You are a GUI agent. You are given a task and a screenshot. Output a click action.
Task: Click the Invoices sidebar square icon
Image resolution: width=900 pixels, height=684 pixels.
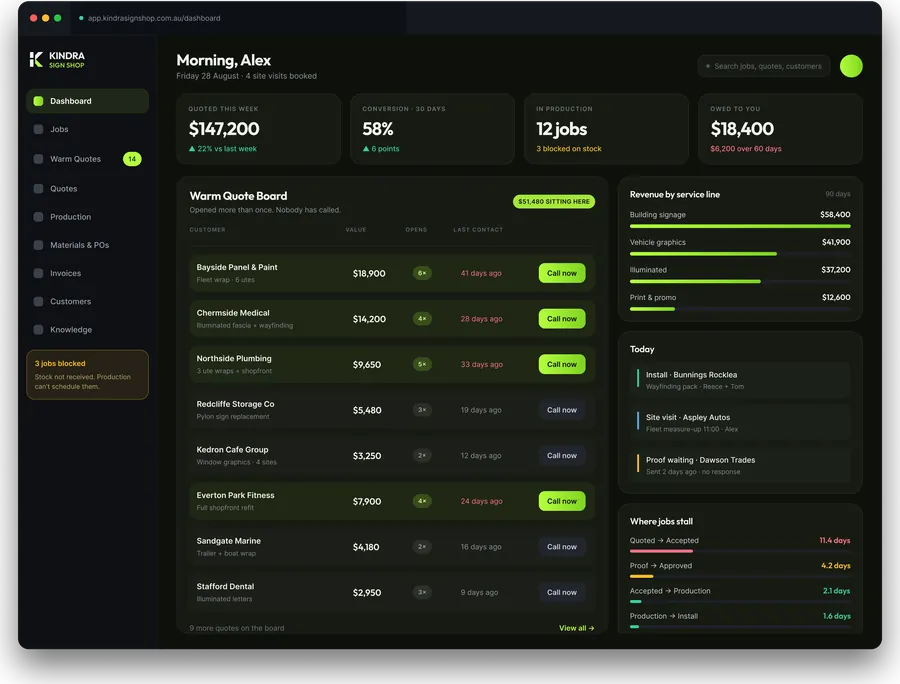[38, 273]
